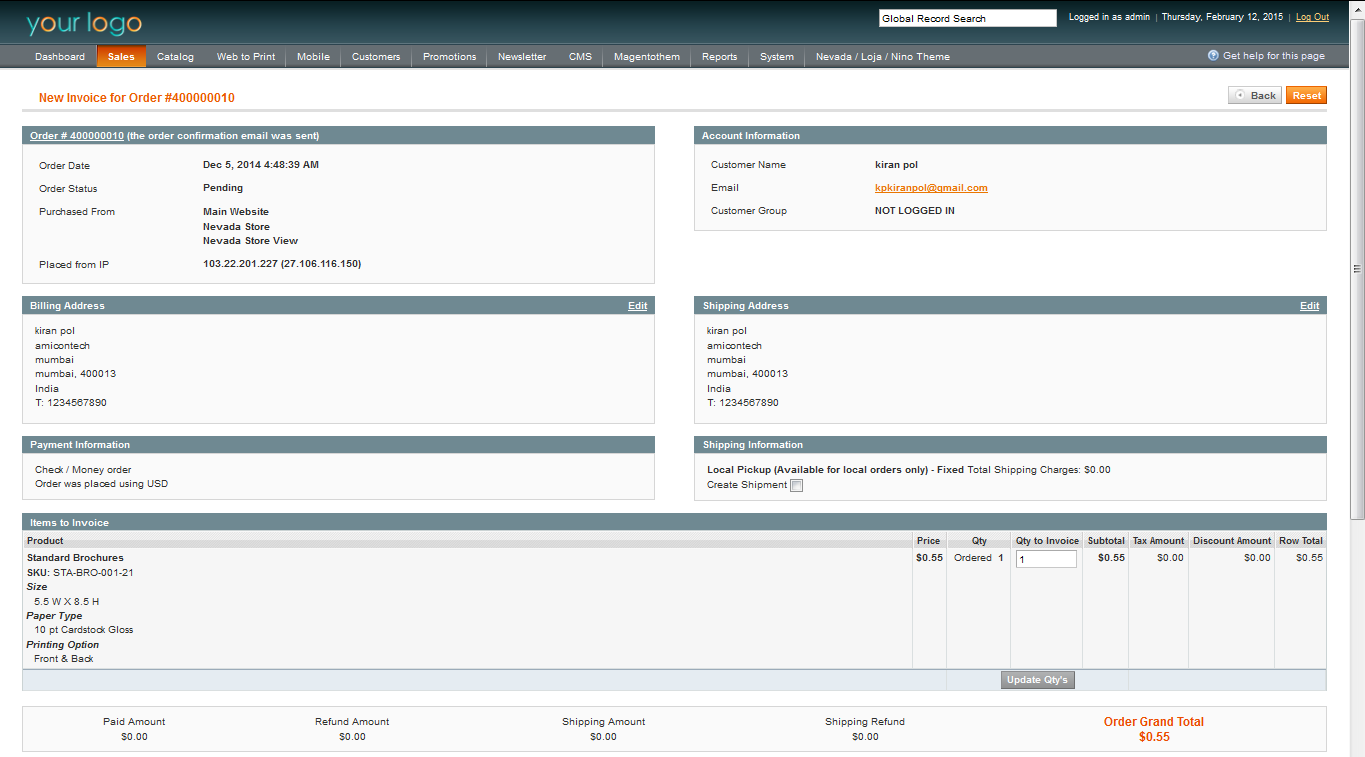This screenshot has height=757, width=1365.
Task: Click the 'New Invoice for Order #400000010' heading
Action: [x=137, y=98]
